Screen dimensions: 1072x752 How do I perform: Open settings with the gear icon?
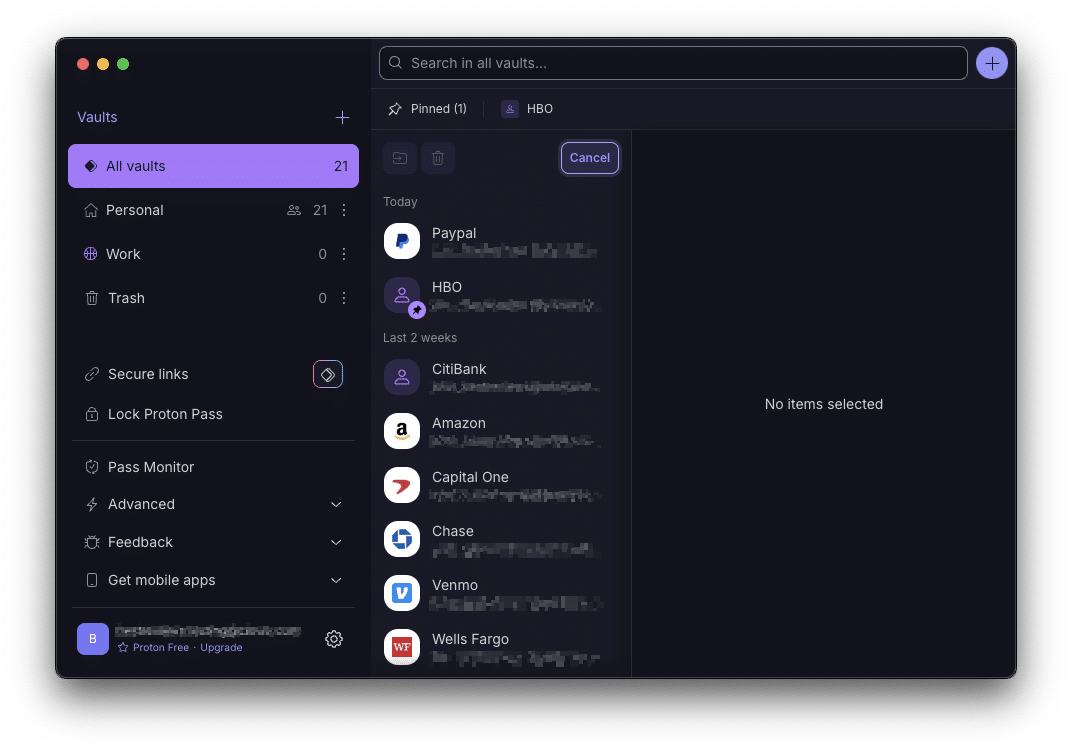point(334,638)
